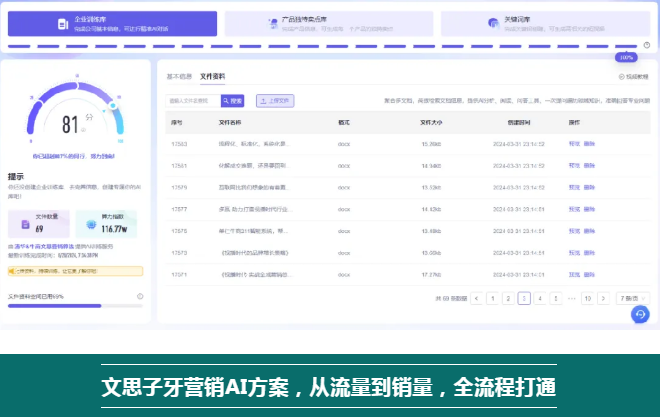Go to previous page arrow

(476, 298)
